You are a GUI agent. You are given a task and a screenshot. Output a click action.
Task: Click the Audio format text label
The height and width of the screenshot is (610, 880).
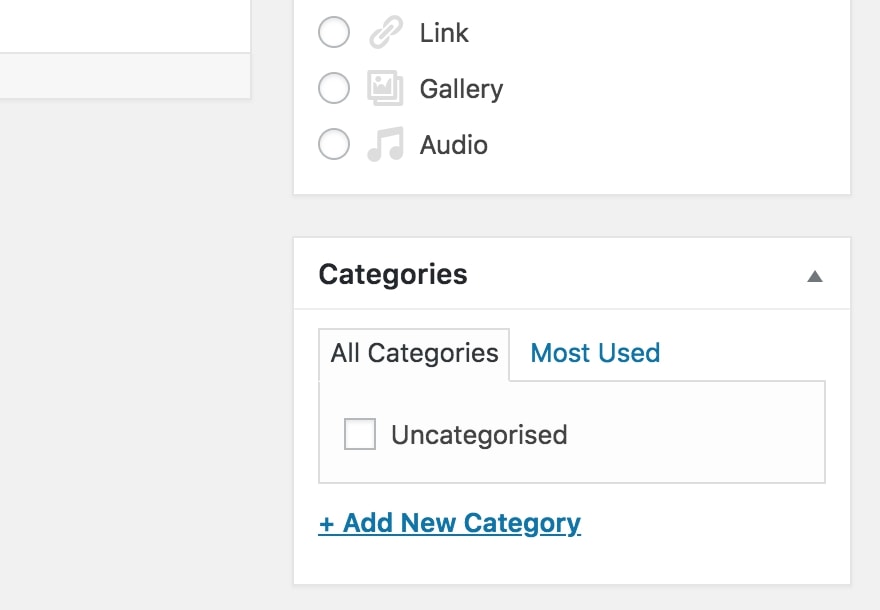coord(453,145)
